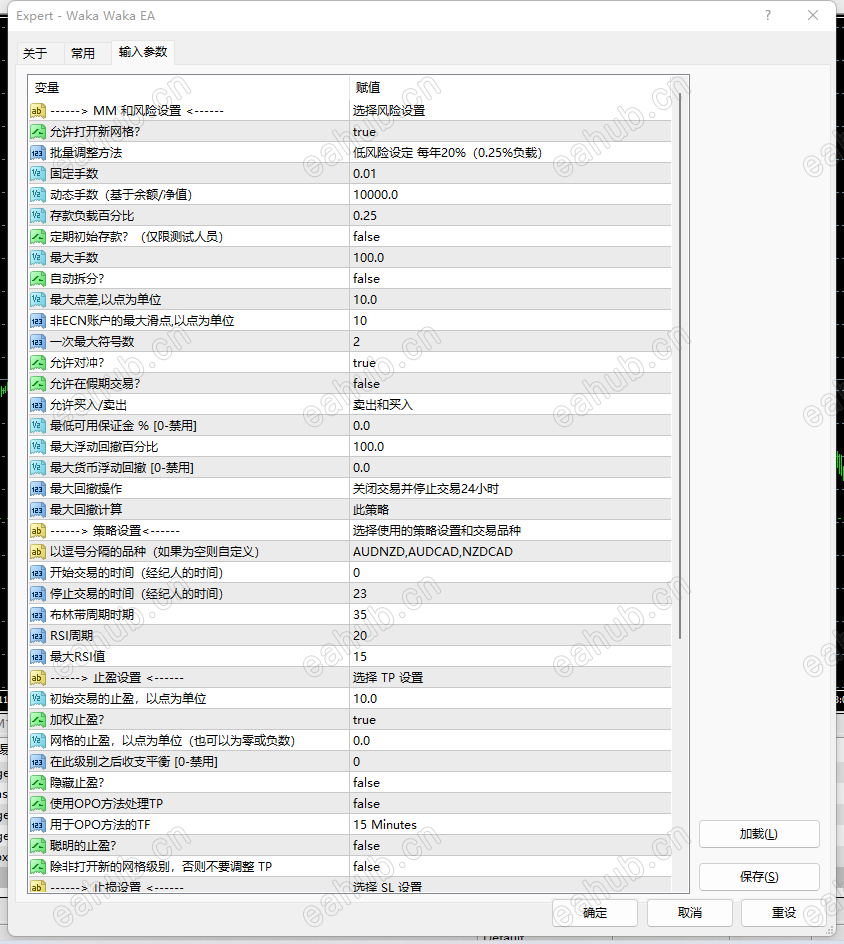
Task: Click the ab icon beside MM 和风险设置
Action: click(x=37, y=111)
